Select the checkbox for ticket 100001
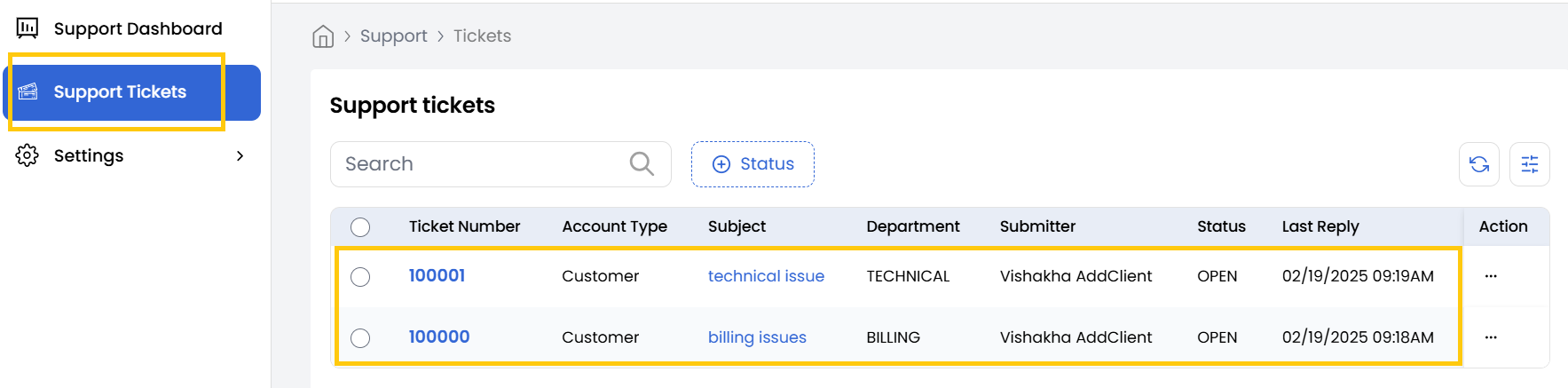The width and height of the screenshot is (1568, 388). pyautogui.click(x=360, y=277)
